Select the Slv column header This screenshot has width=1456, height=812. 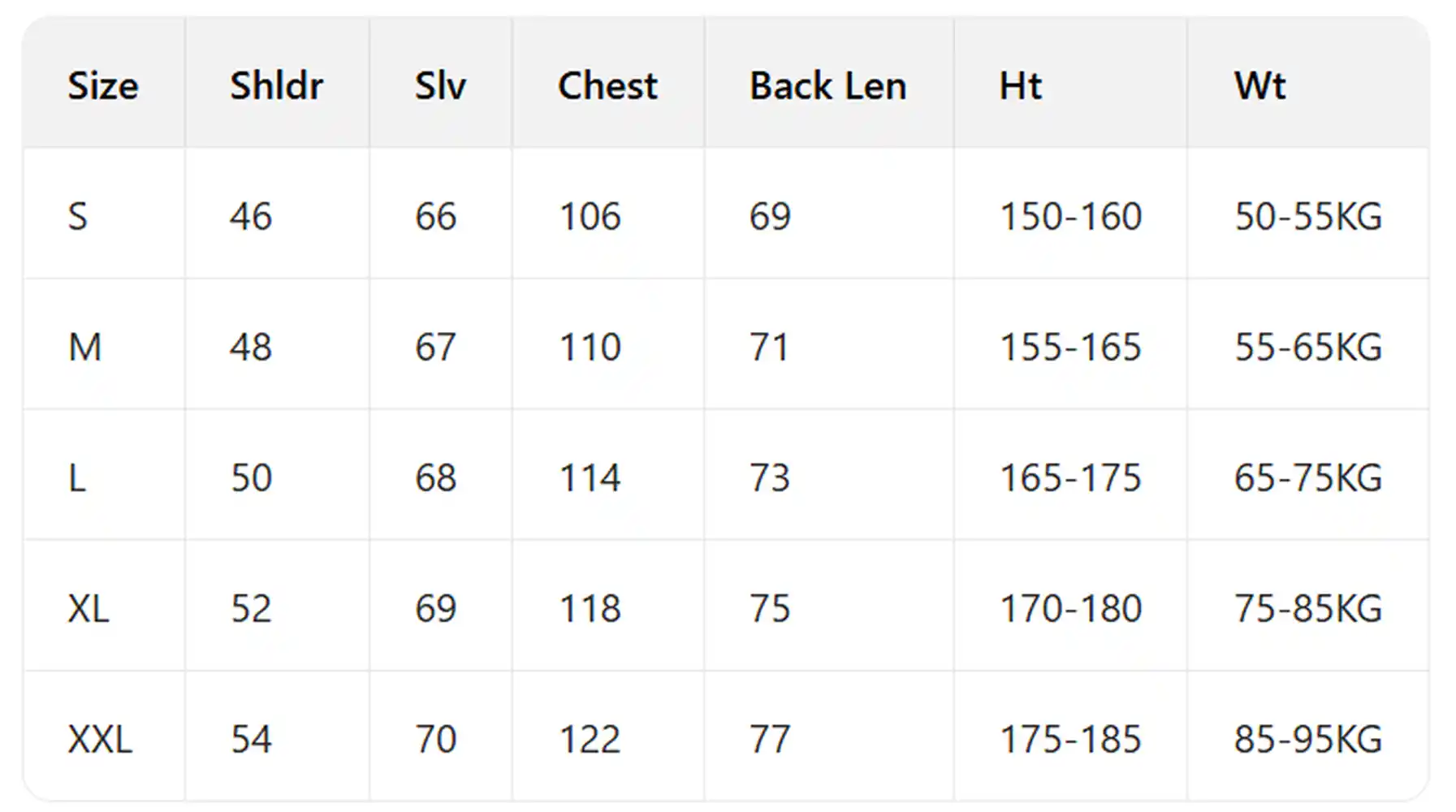tap(440, 86)
